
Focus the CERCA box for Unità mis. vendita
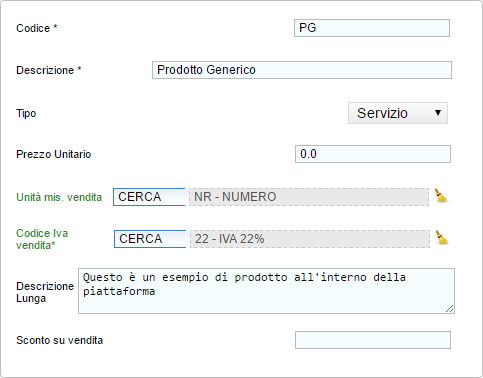point(149,197)
